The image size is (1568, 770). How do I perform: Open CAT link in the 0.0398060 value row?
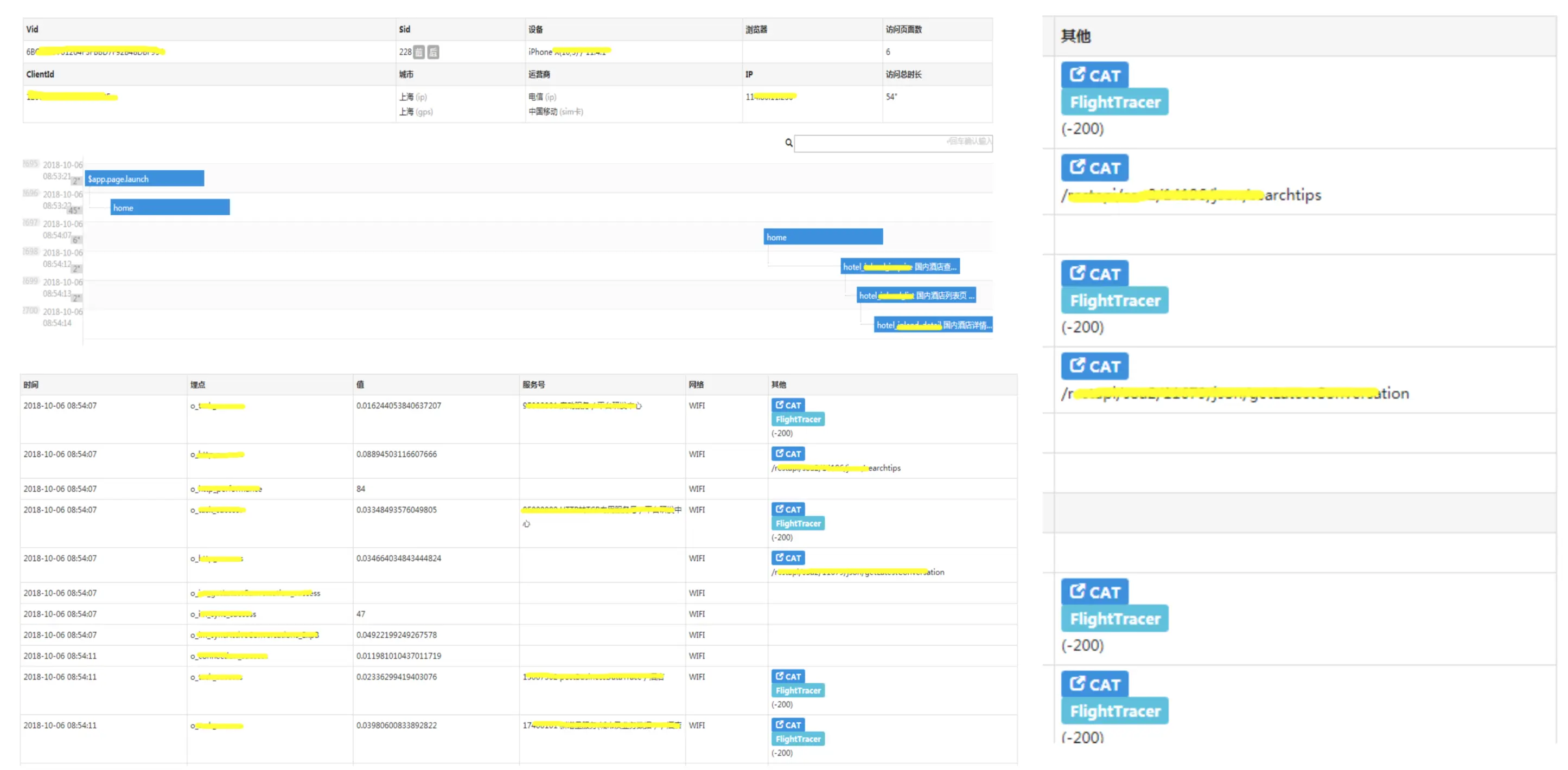[x=788, y=724]
